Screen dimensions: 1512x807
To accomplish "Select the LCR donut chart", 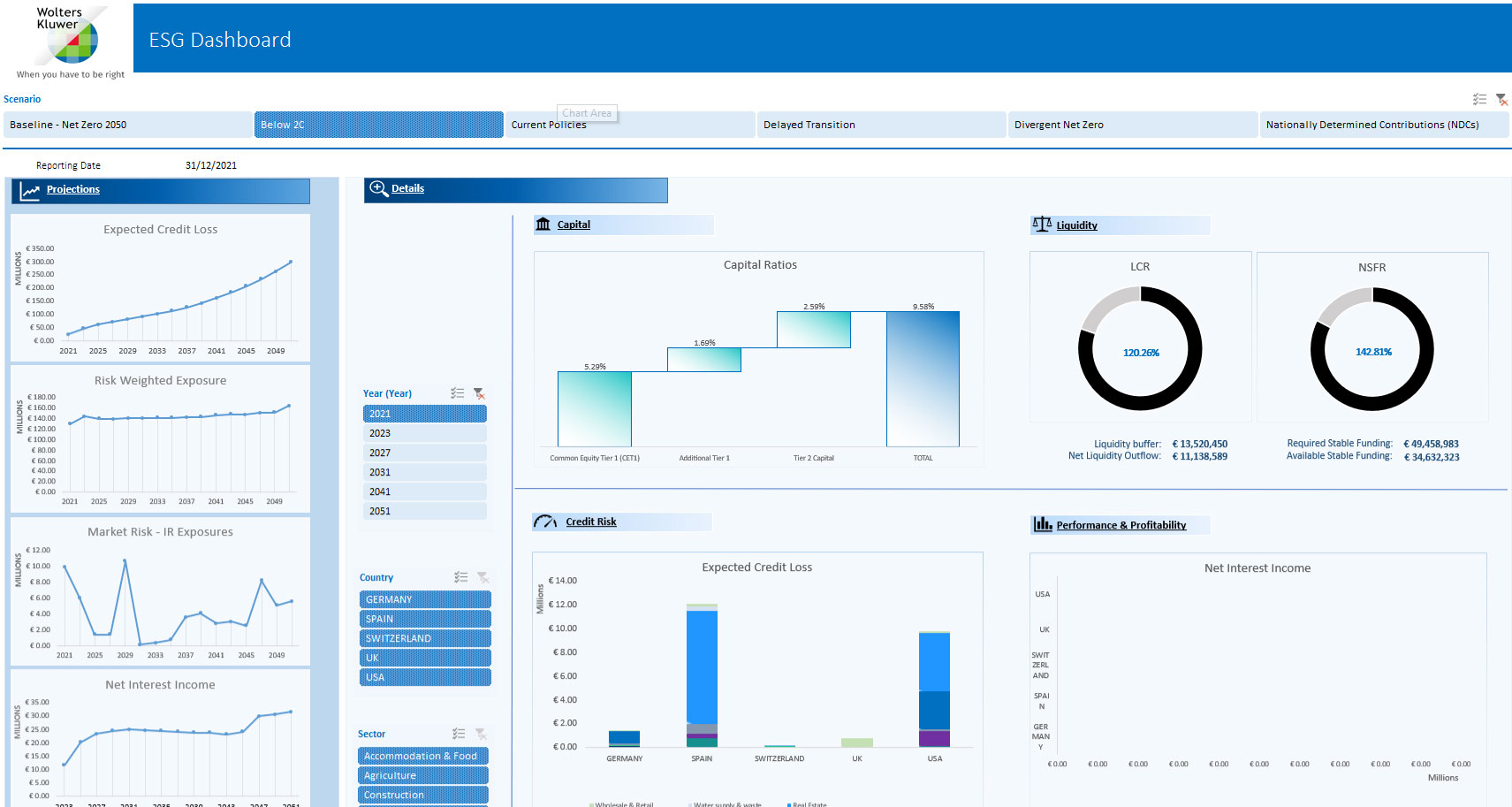I will 1140,348.
